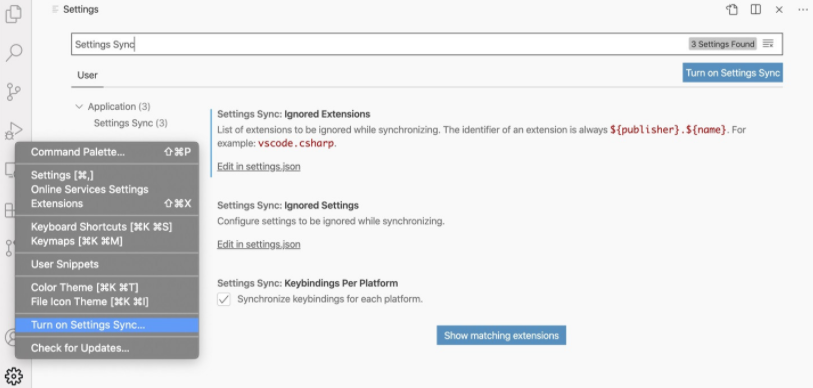The image size is (813, 388).
Task: Open the More Actions ellipsis menu
Action: pyautogui.click(x=803, y=9)
